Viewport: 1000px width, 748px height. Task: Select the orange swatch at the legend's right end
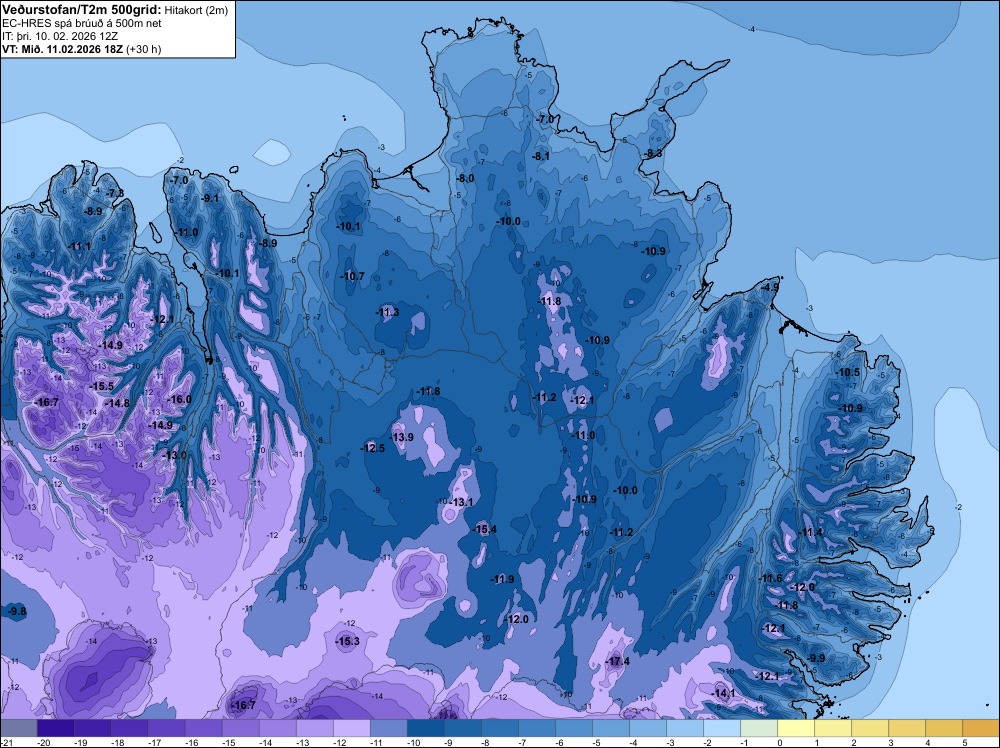pos(980,728)
